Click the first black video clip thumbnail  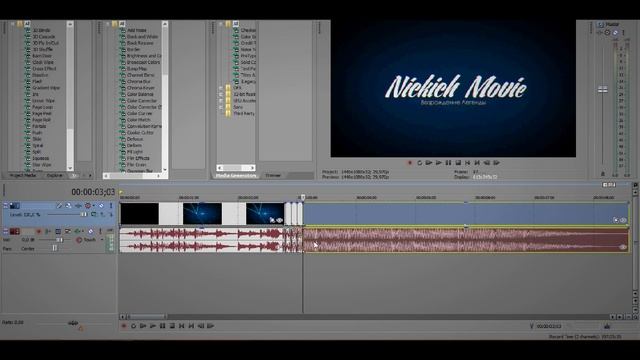[140, 213]
